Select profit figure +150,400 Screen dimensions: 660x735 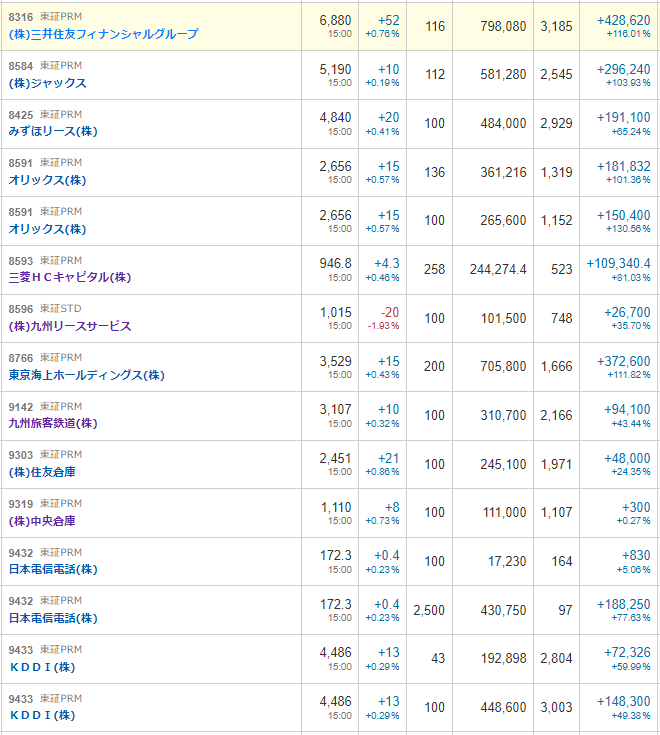tap(623, 216)
